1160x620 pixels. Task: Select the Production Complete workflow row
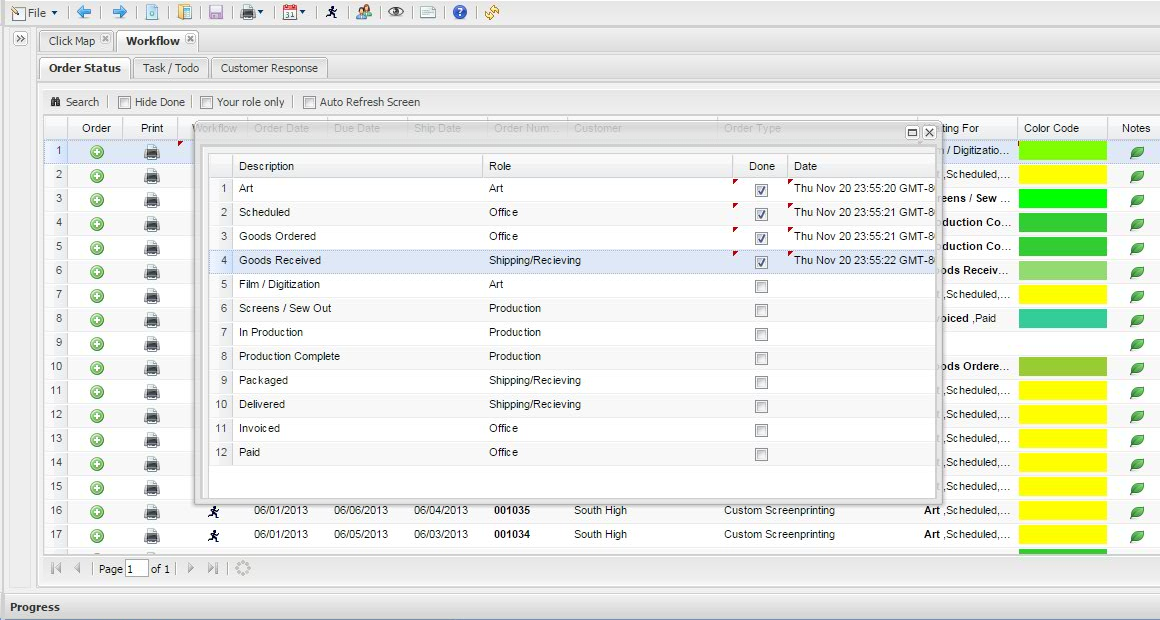(x=572, y=357)
